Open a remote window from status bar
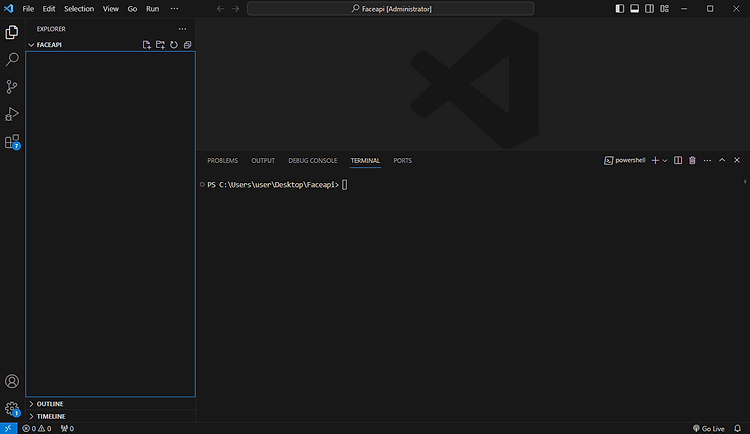This screenshot has height=434, width=750. [9, 428]
